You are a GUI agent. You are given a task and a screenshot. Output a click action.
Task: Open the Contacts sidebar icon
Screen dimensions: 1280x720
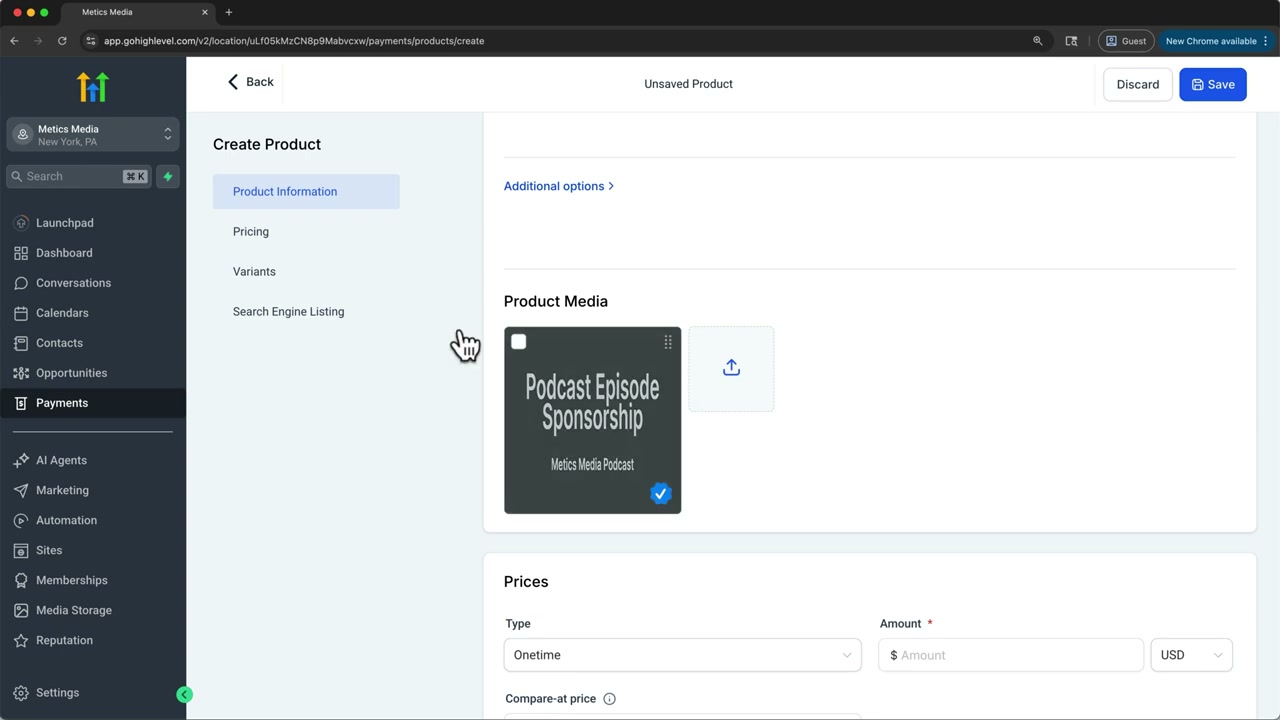tap(21, 343)
